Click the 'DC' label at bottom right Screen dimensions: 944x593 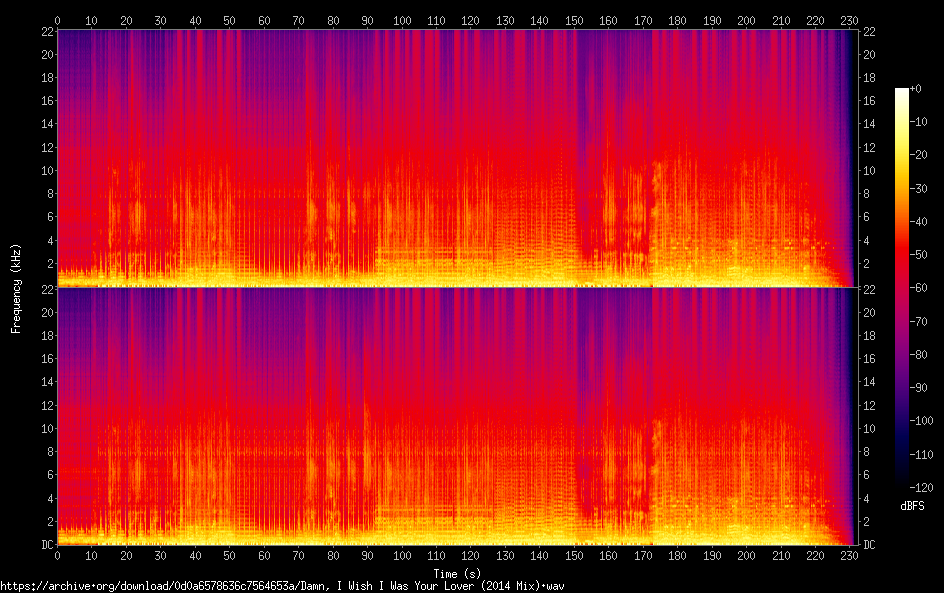(x=870, y=545)
